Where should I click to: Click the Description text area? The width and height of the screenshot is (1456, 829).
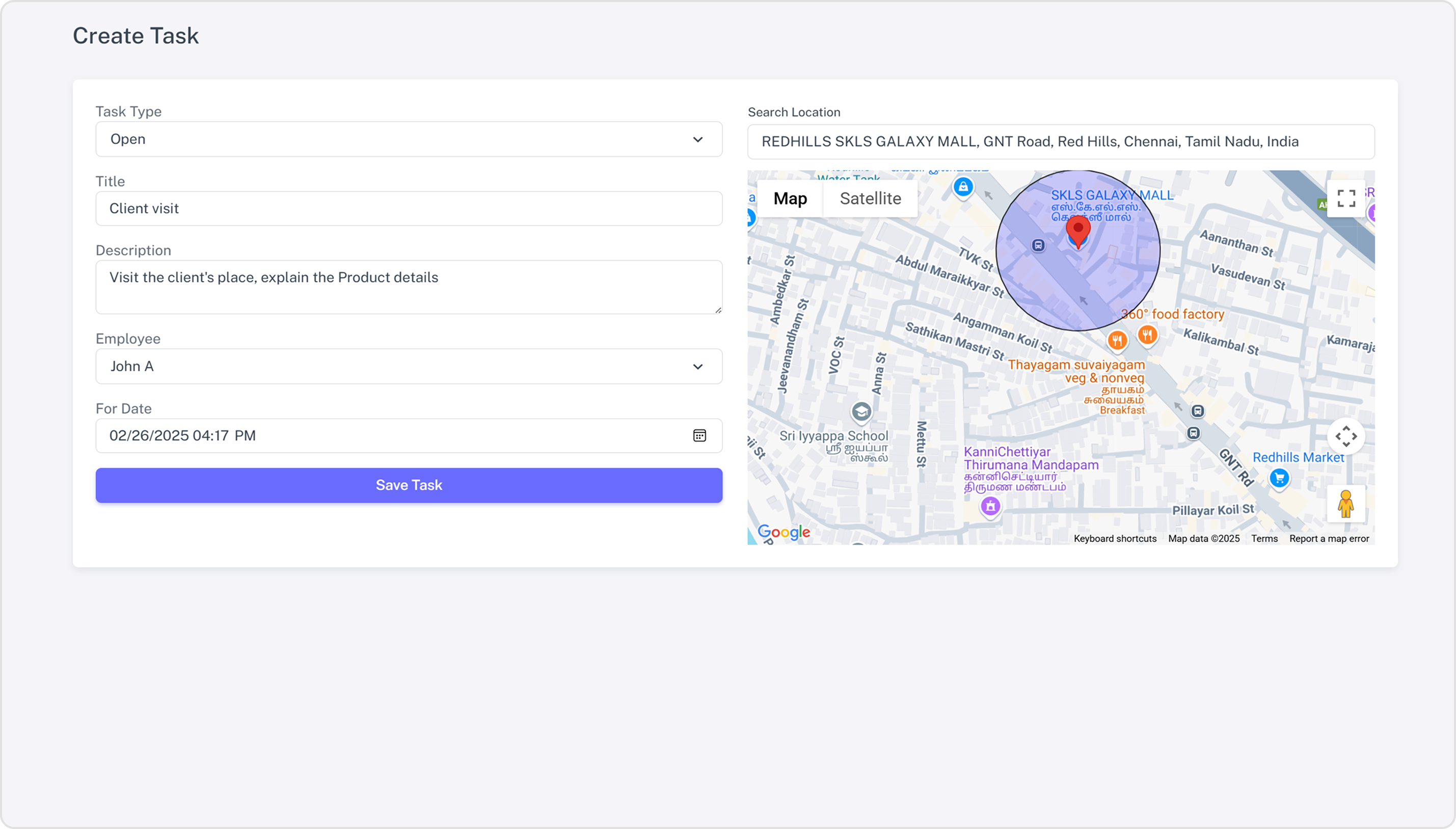coord(409,287)
